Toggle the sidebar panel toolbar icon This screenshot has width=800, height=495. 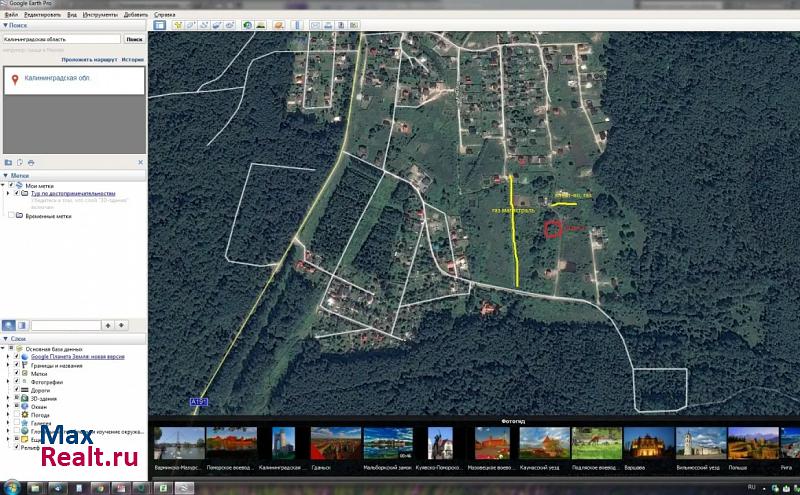point(159,25)
